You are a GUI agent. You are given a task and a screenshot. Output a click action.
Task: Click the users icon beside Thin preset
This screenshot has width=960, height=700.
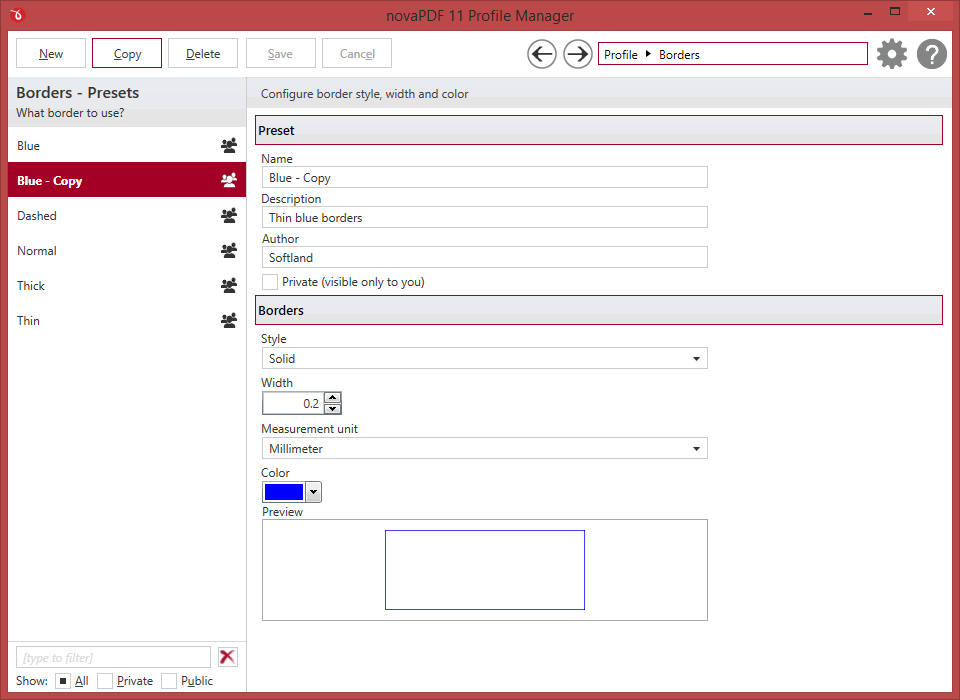229,320
